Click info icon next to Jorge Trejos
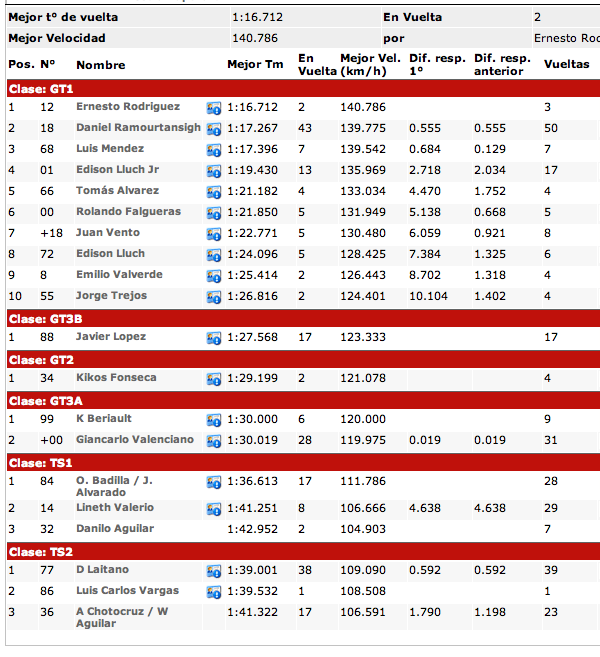 (x=213, y=297)
